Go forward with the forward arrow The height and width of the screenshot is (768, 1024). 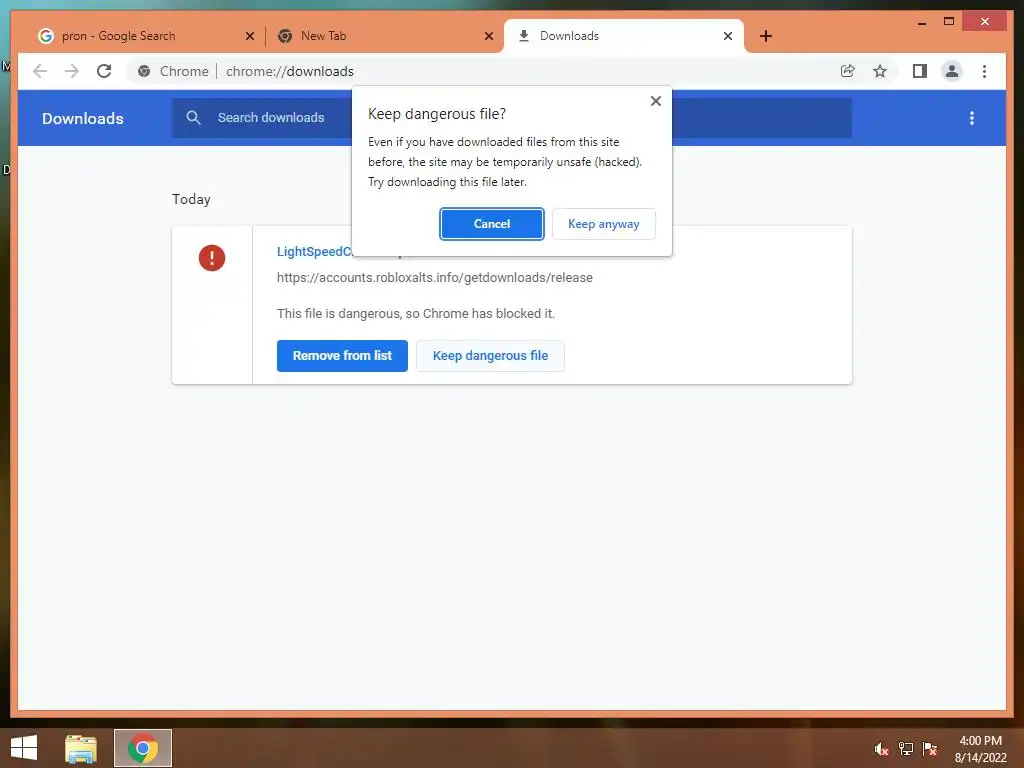[72, 71]
